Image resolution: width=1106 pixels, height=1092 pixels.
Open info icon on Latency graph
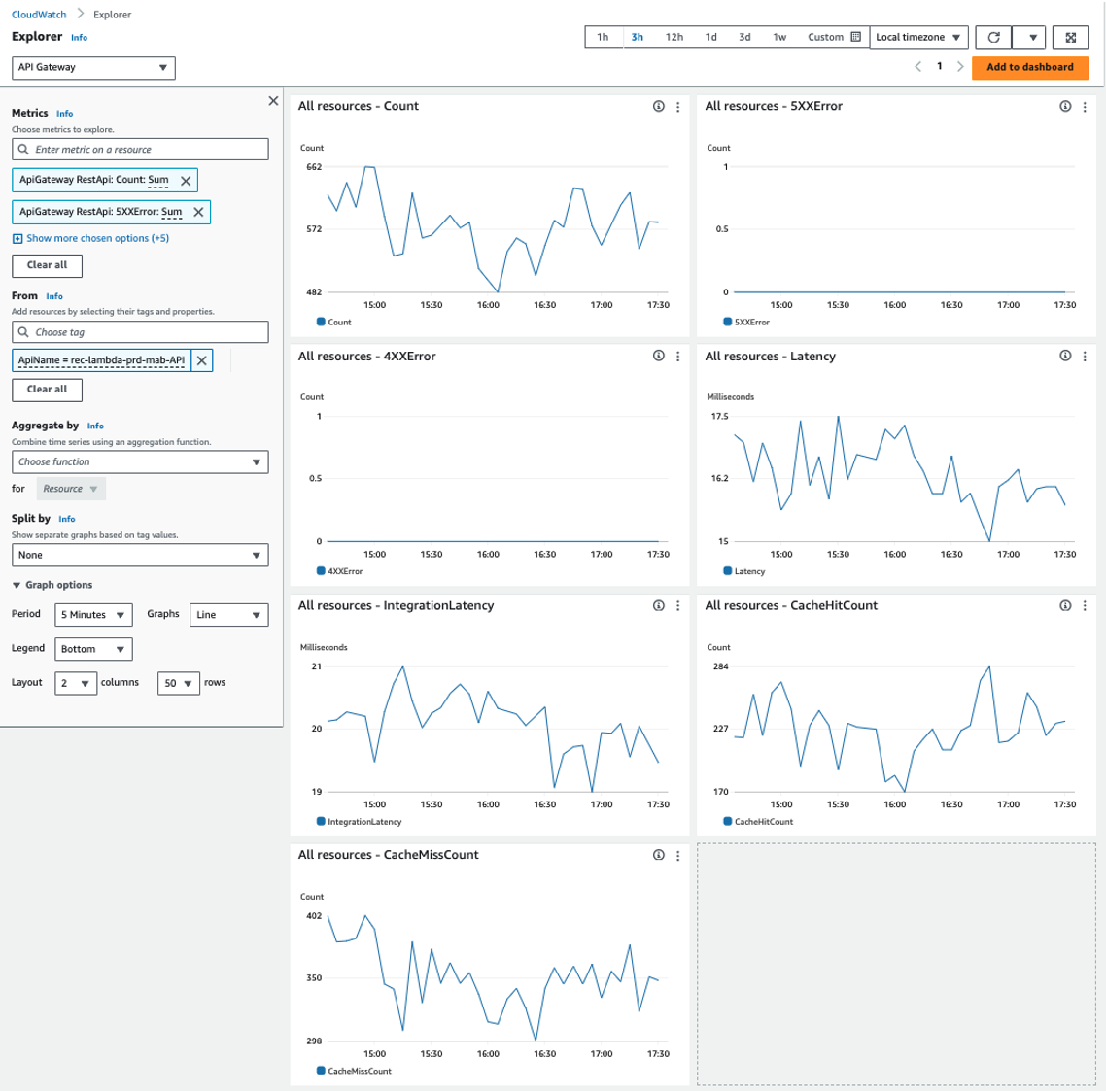coord(1065,357)
